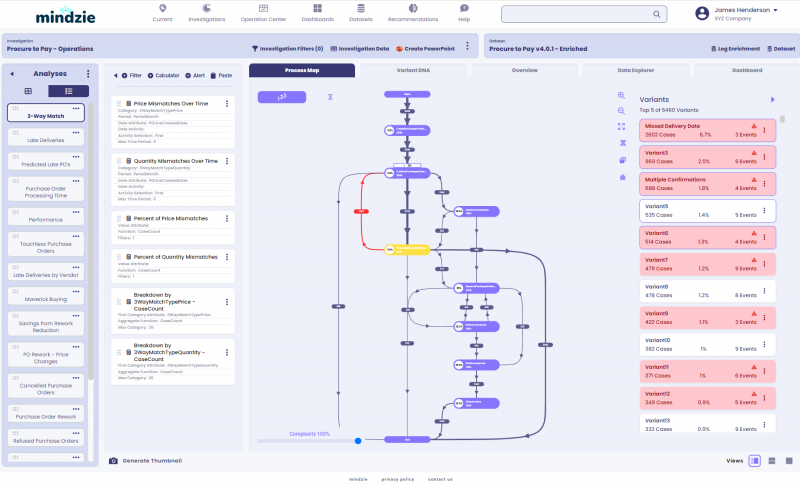Open the Analyses panel three-dot menu
Viewport: 800px width, 485px height.
point(88,74)
